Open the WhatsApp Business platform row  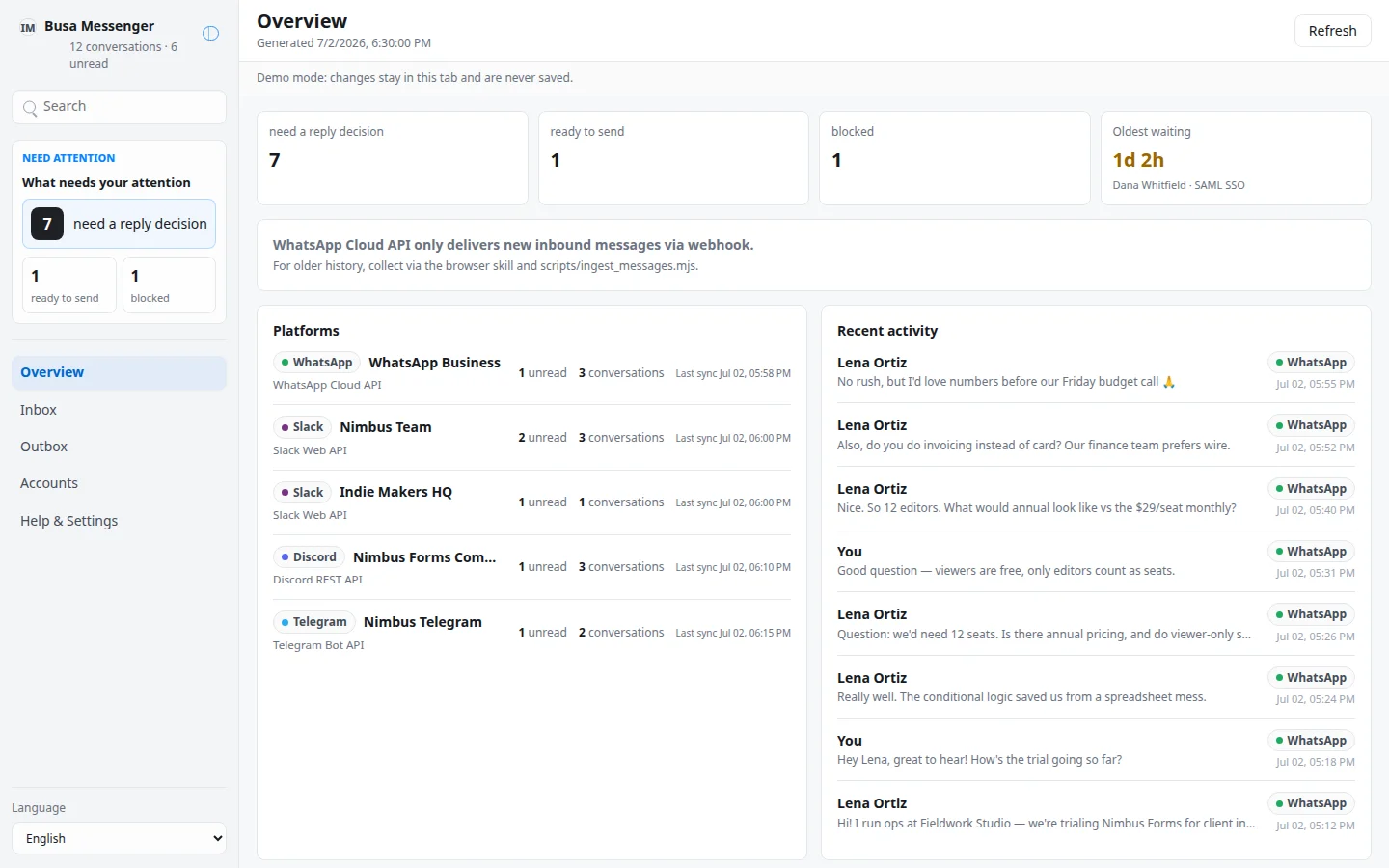pyautogui.click(x=531, y=373)
